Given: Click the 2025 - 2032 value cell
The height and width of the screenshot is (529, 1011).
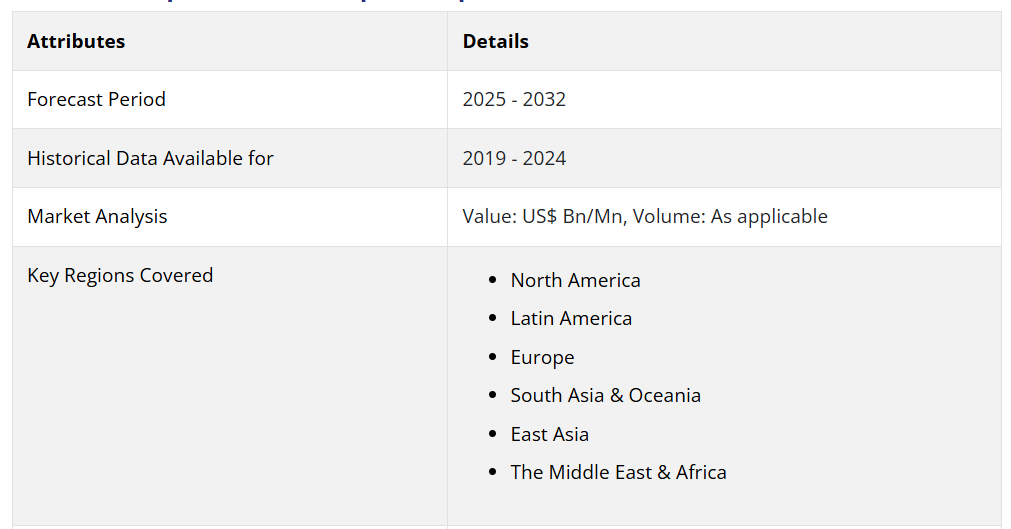Looking at the screenshot, I should click(x=514, y=99).
